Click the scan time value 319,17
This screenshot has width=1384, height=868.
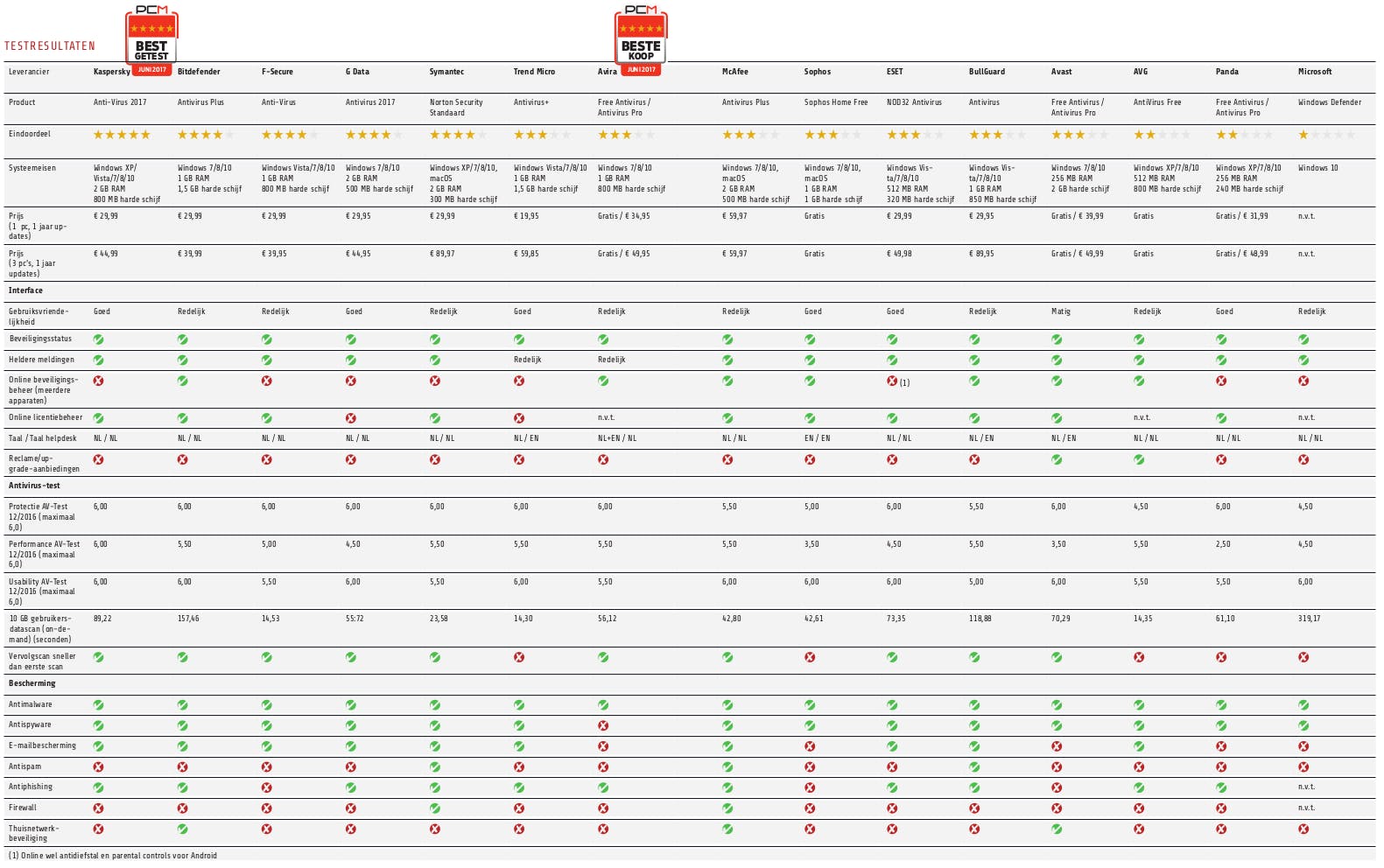(1310, 619)
